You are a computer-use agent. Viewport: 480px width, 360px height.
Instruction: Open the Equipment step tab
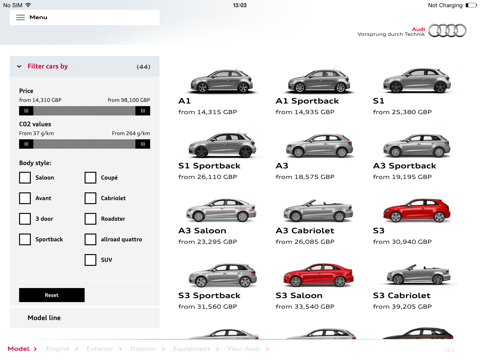196,349
